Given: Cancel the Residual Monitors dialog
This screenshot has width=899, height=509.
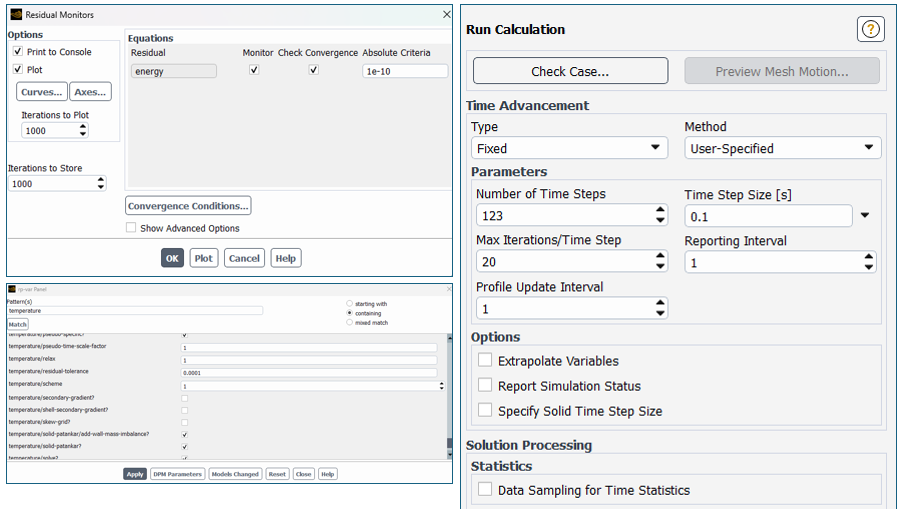Looking at the screenshot, I should [244, 258].
